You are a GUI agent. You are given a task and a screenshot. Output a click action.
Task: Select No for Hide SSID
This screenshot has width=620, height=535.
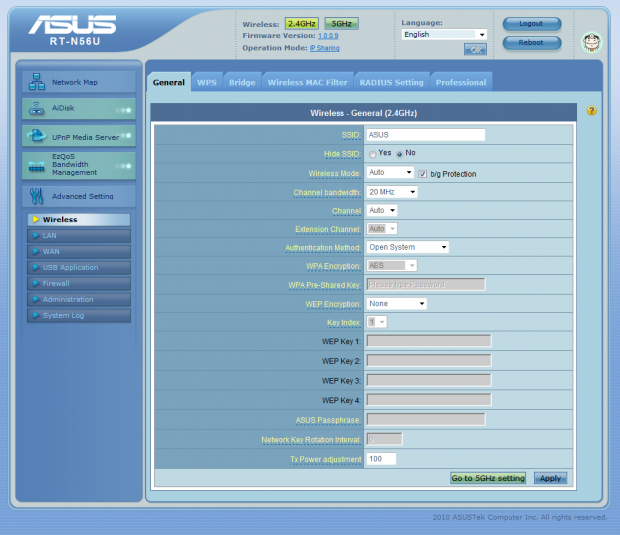pyautogui.click(x=400, y=154)
